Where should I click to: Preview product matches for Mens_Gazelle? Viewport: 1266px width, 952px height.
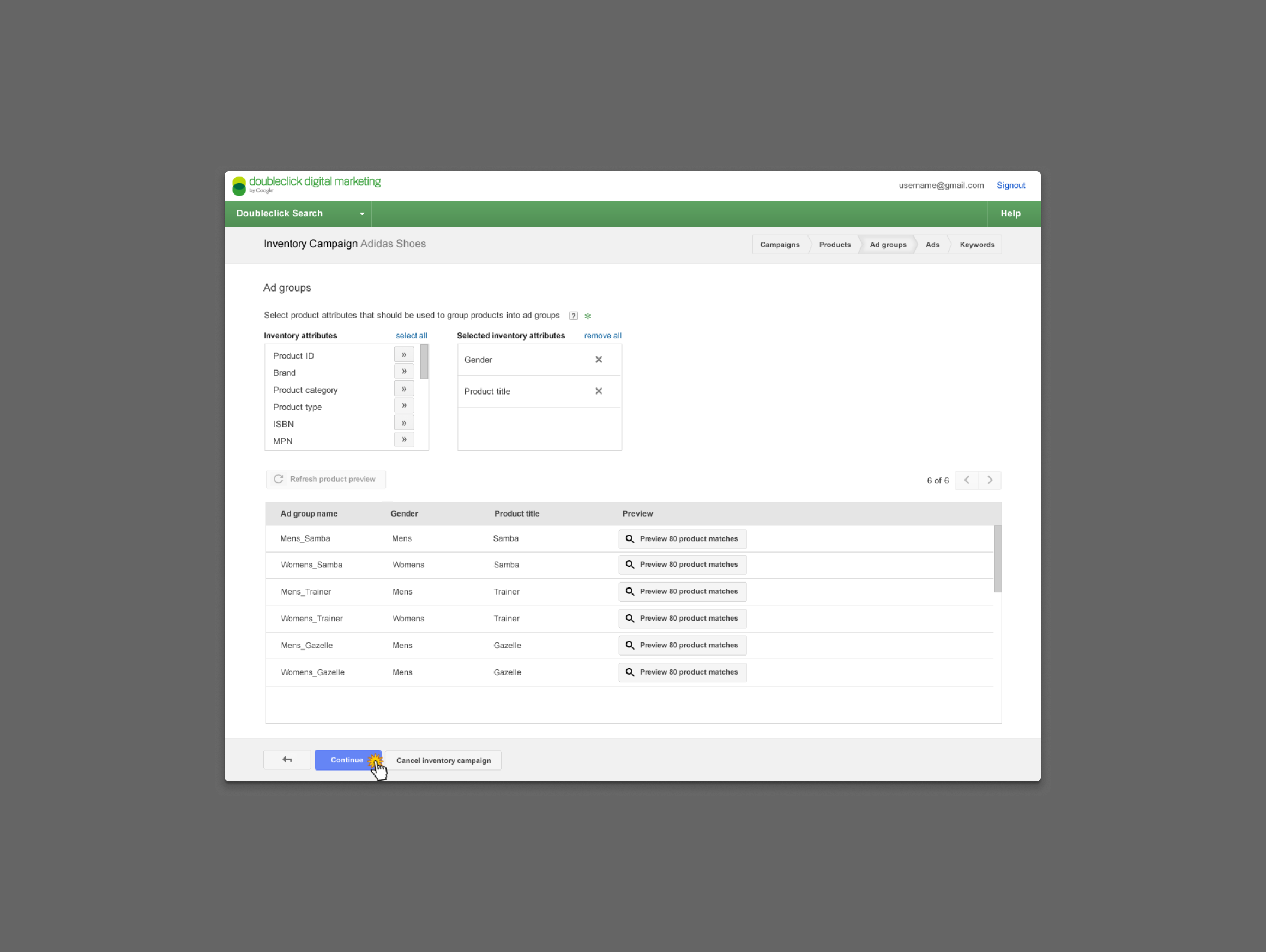pos(682,645)
